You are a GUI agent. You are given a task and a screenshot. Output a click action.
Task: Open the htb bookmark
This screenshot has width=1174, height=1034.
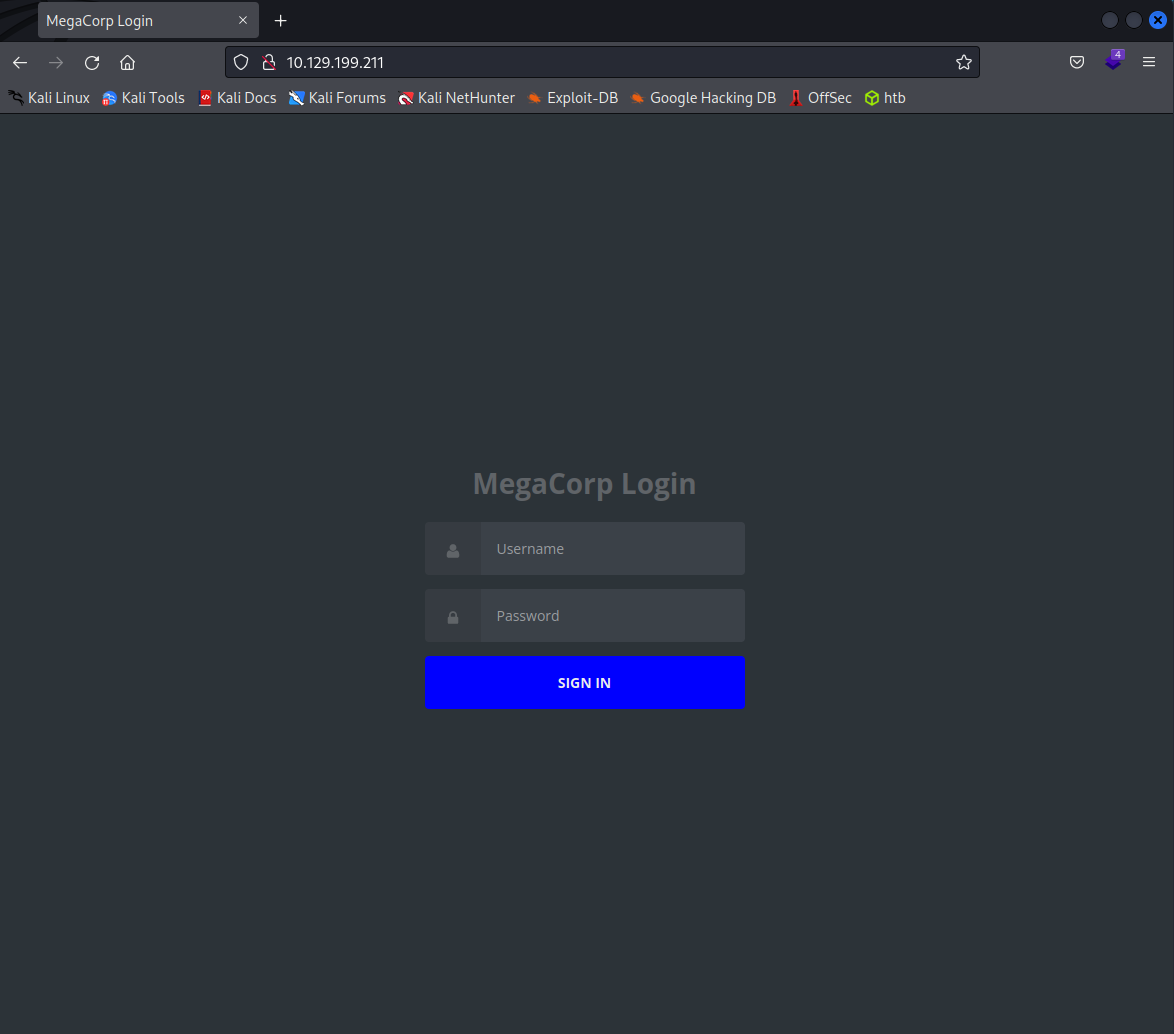885,98
